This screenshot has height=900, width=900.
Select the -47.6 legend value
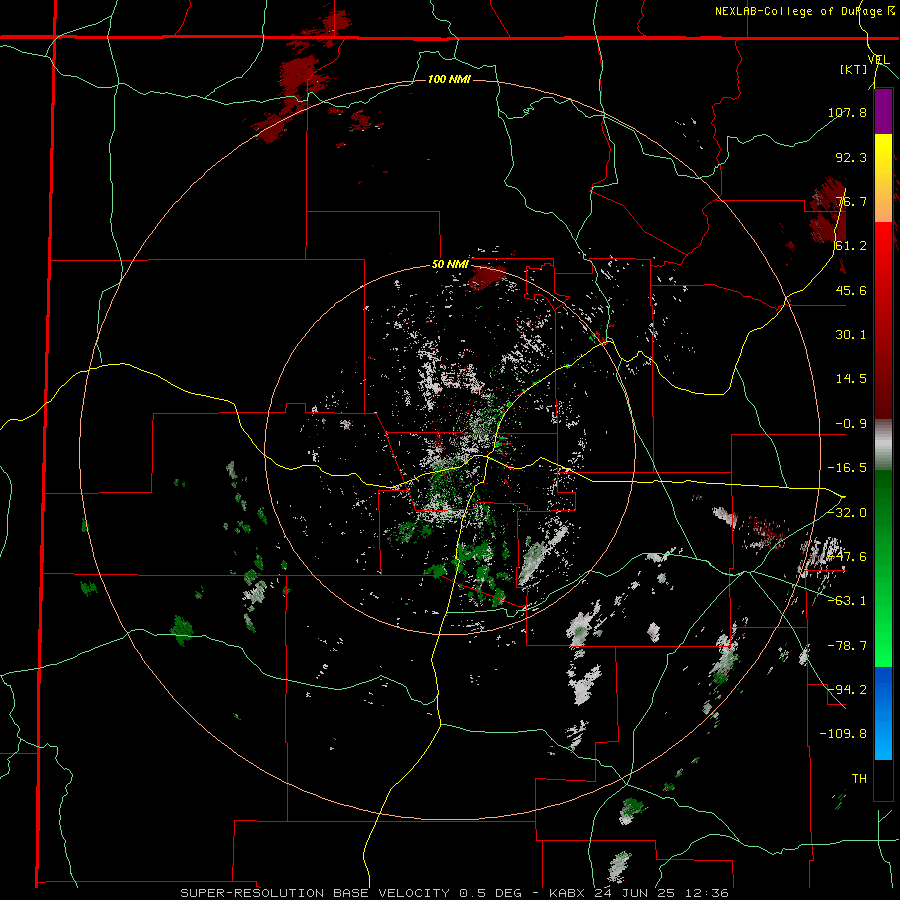click(847, 557)
